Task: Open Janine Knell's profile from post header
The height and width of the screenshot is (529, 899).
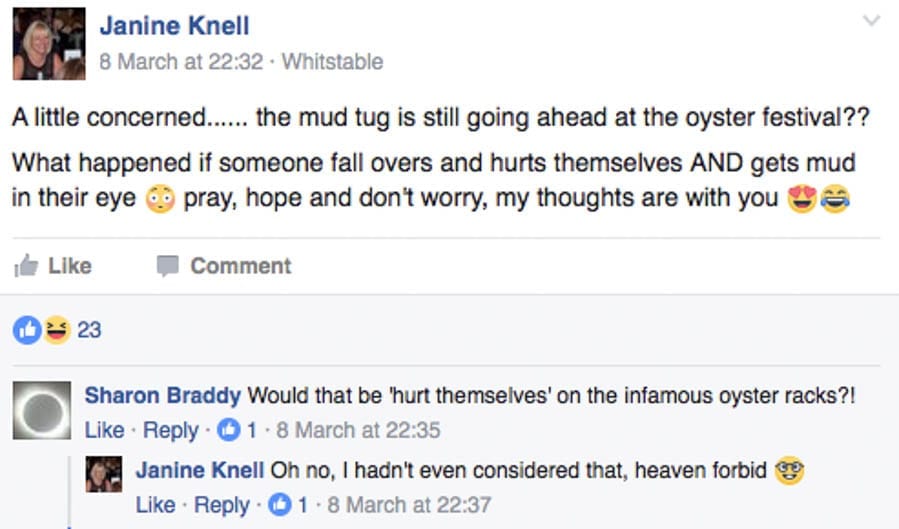Action: [x=174, y=27]
